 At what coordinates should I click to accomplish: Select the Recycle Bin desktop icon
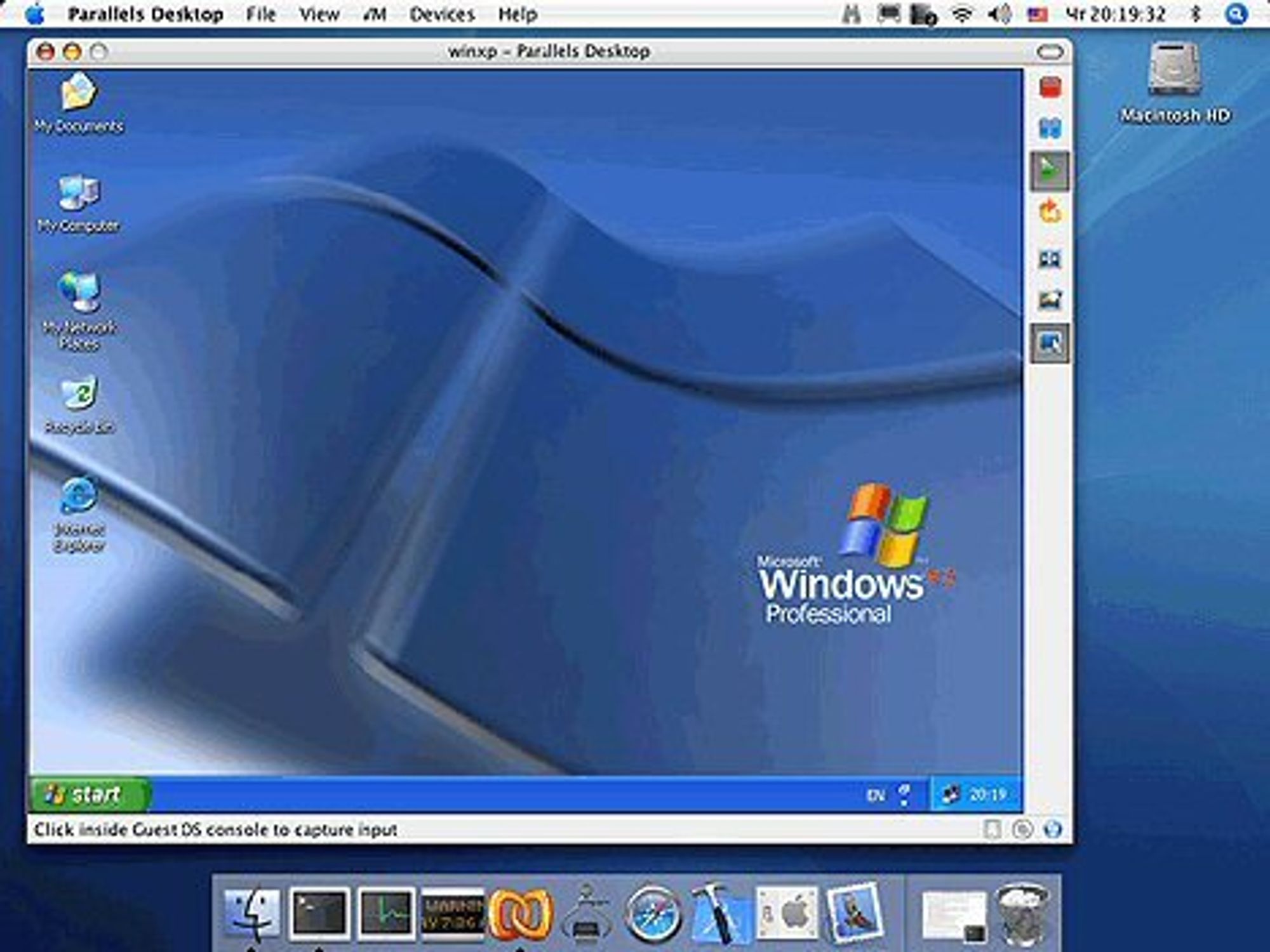tap(79, 406)
